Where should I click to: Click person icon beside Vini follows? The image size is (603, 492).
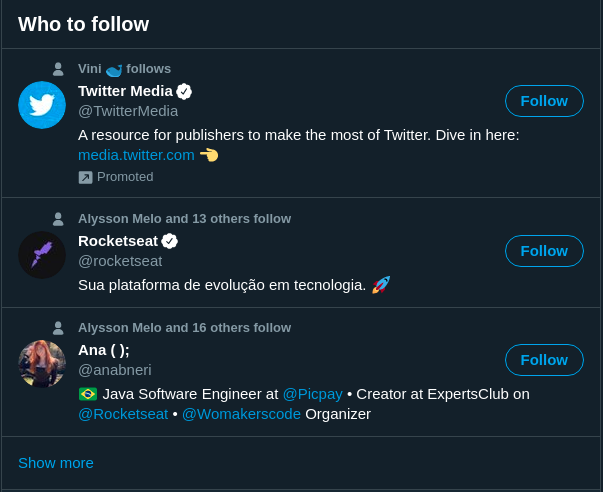pyautogui.click(x=58, y=69)
